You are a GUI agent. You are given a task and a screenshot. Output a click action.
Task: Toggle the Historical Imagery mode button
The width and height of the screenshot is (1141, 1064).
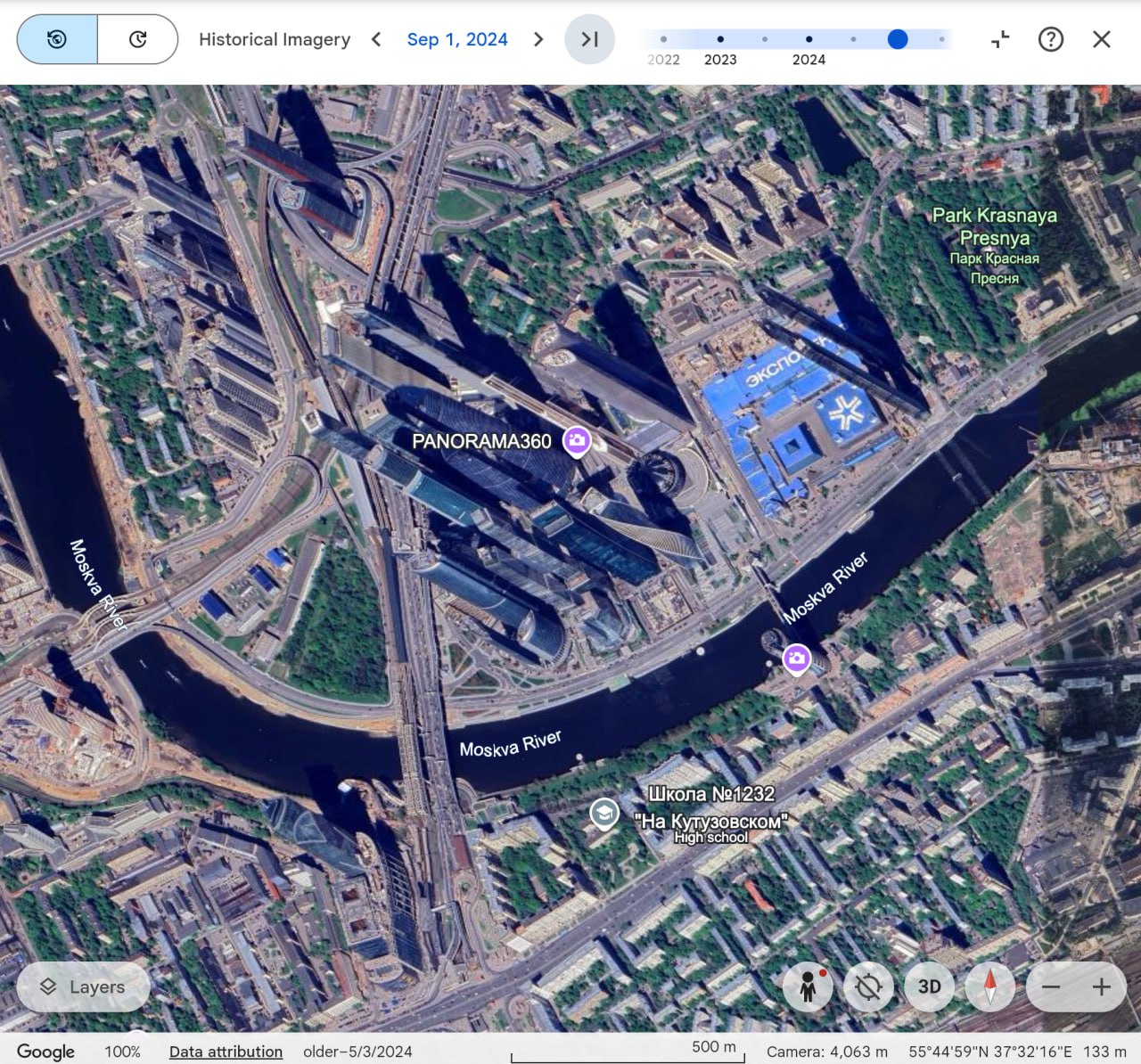tap(57, 39)
